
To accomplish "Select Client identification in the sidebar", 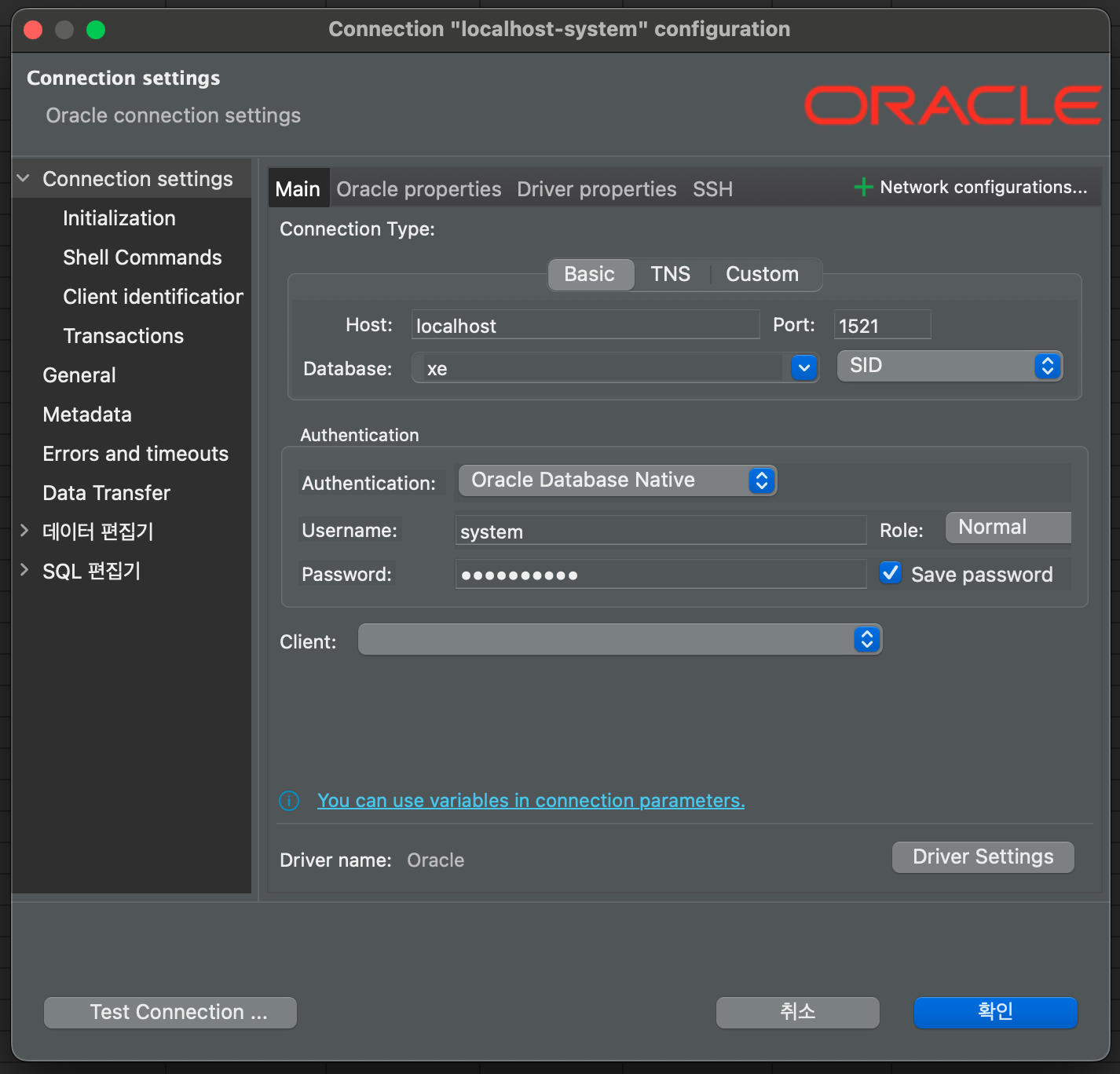I will [153, 297].
